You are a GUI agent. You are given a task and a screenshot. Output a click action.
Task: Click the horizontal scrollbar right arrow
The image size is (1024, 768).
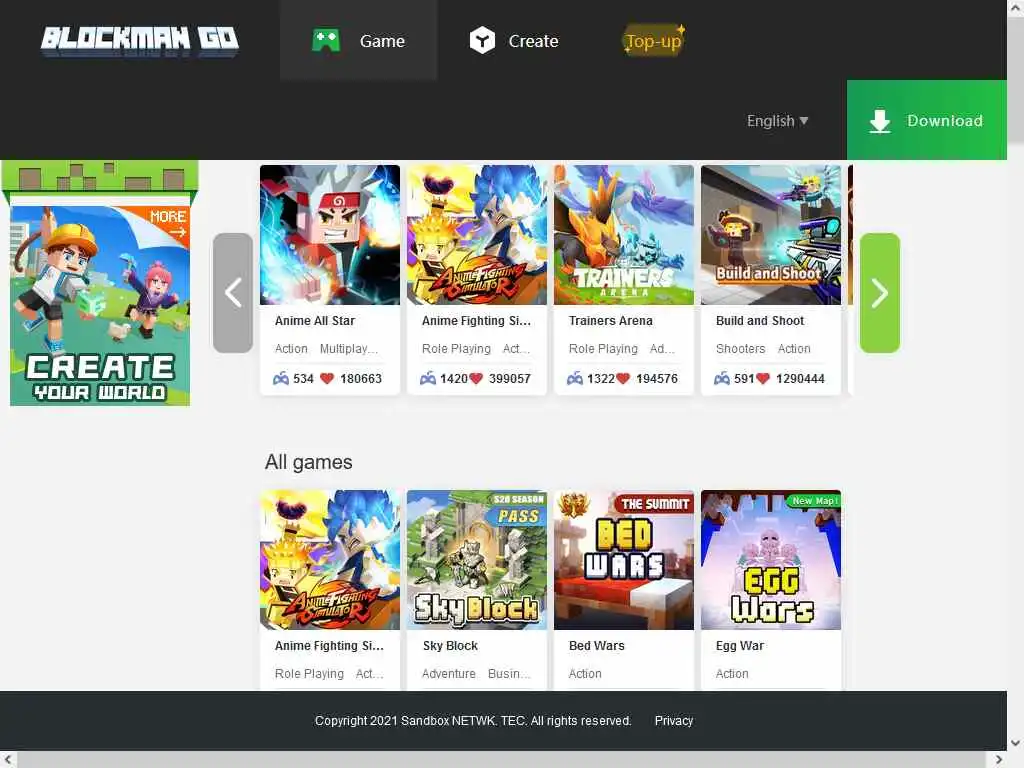click(x=999, y=760)
